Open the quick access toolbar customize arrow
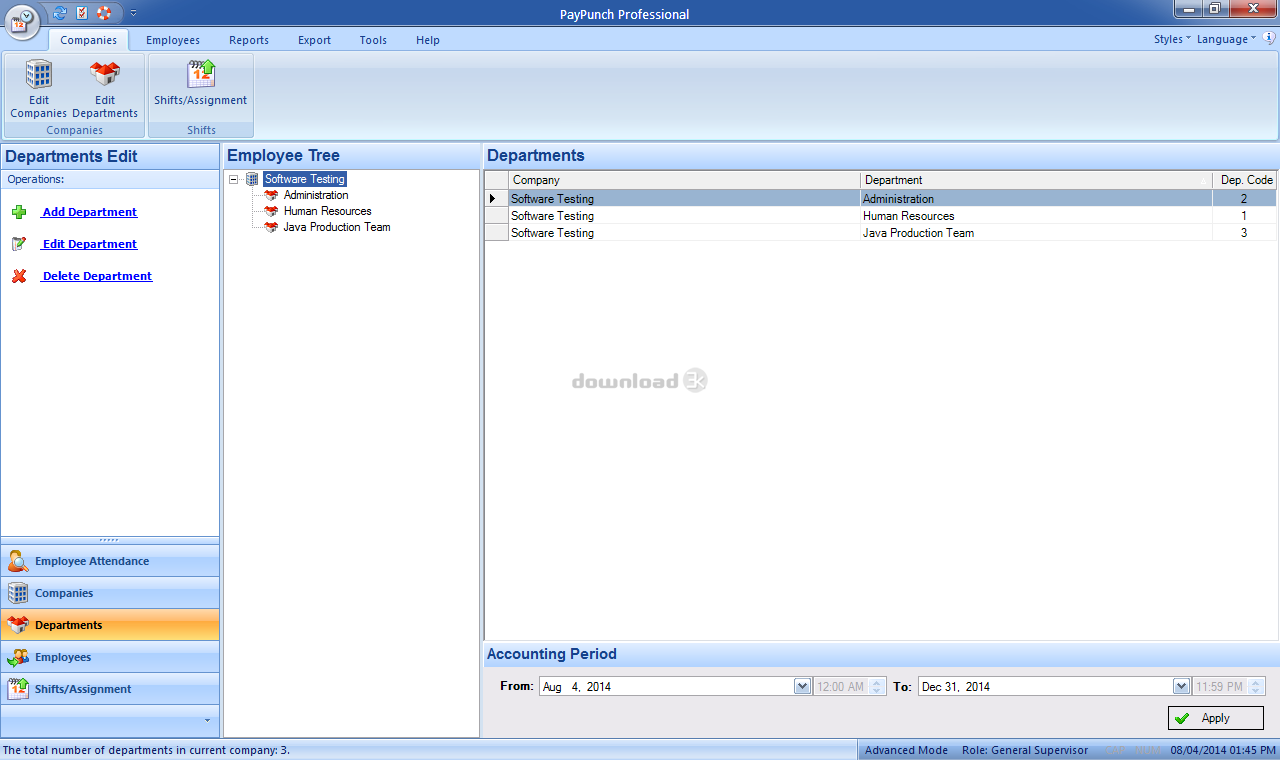The image size is (1280, 760). click(134, 13)
